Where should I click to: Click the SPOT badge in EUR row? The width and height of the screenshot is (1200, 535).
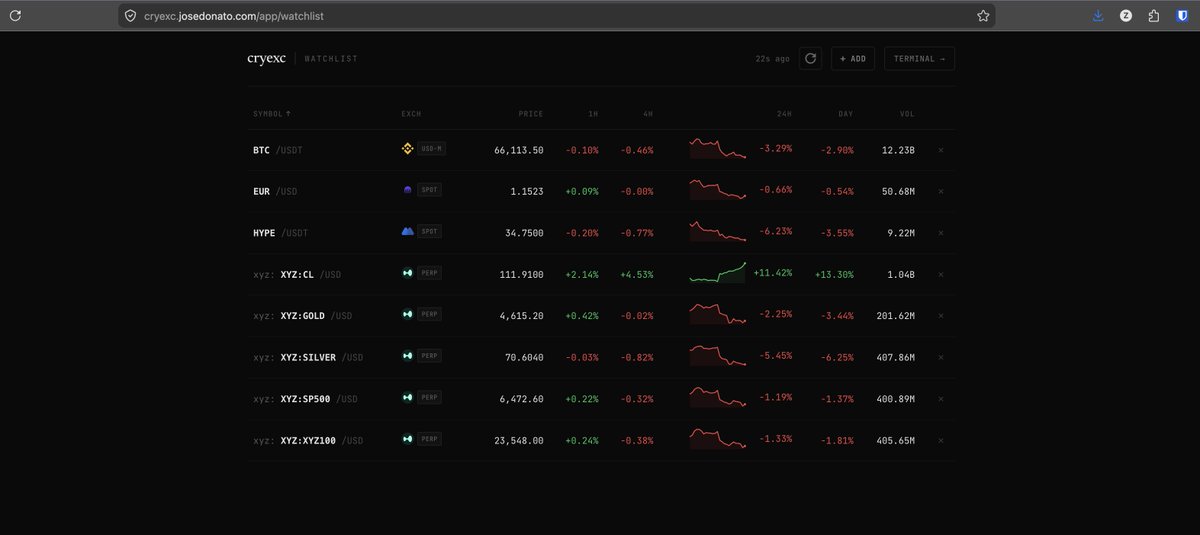[x=429, y=190]
